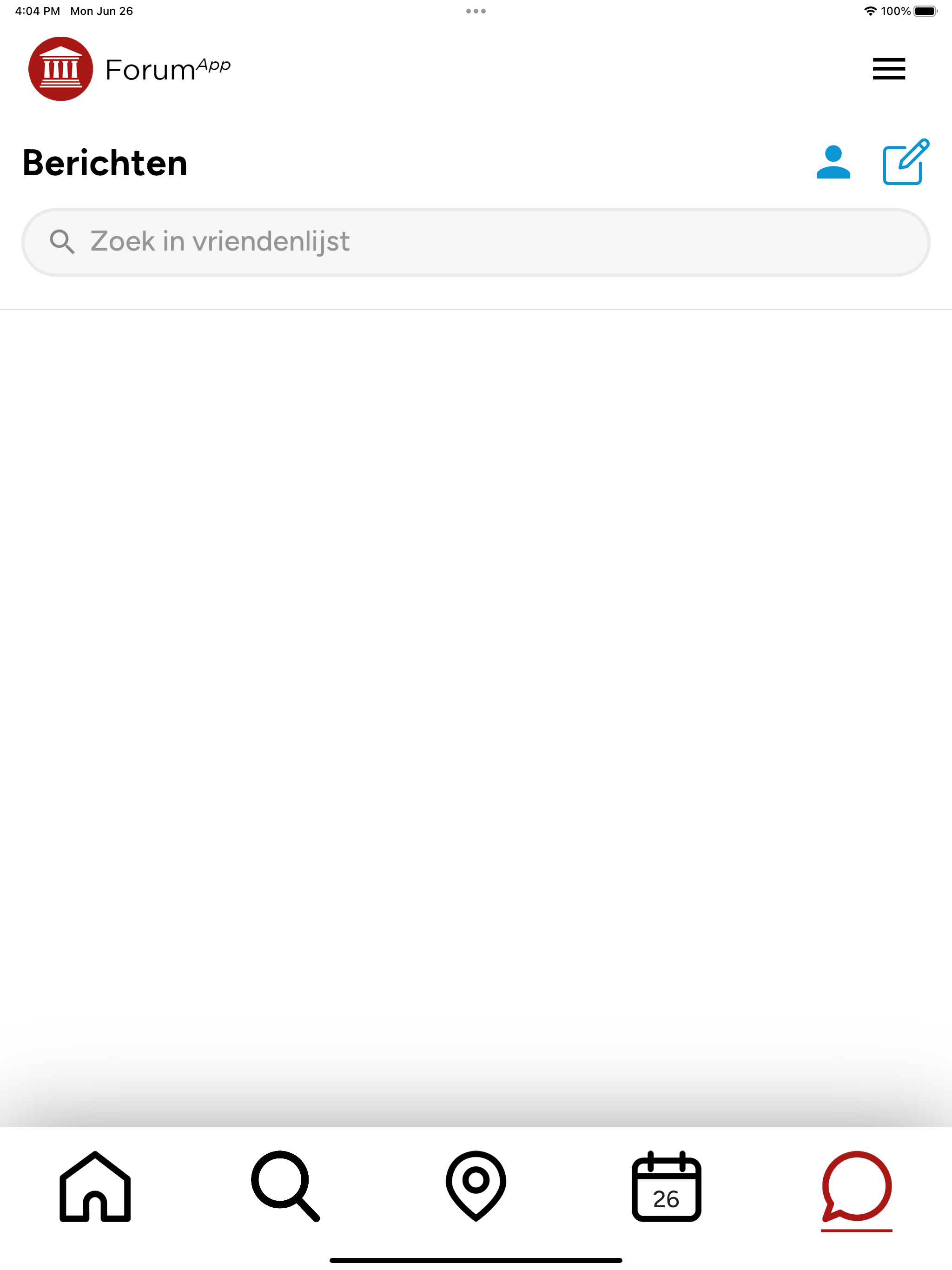The height and width of the screenshot is (1270, 952).
Task: Tap the battery icon in status bar
Action: click(x=925, y=11)
